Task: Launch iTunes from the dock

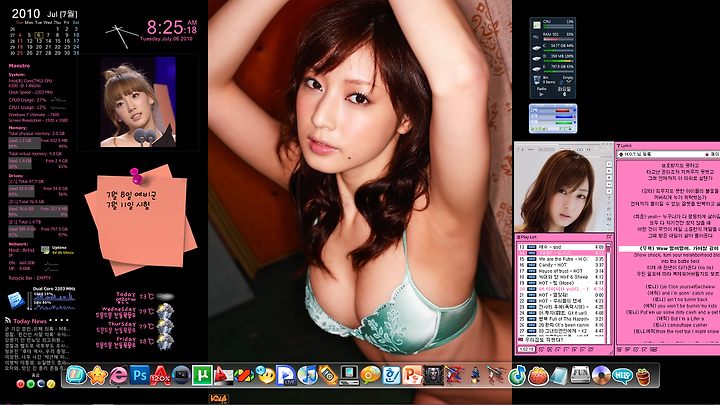Action: [x=307, y=376]
